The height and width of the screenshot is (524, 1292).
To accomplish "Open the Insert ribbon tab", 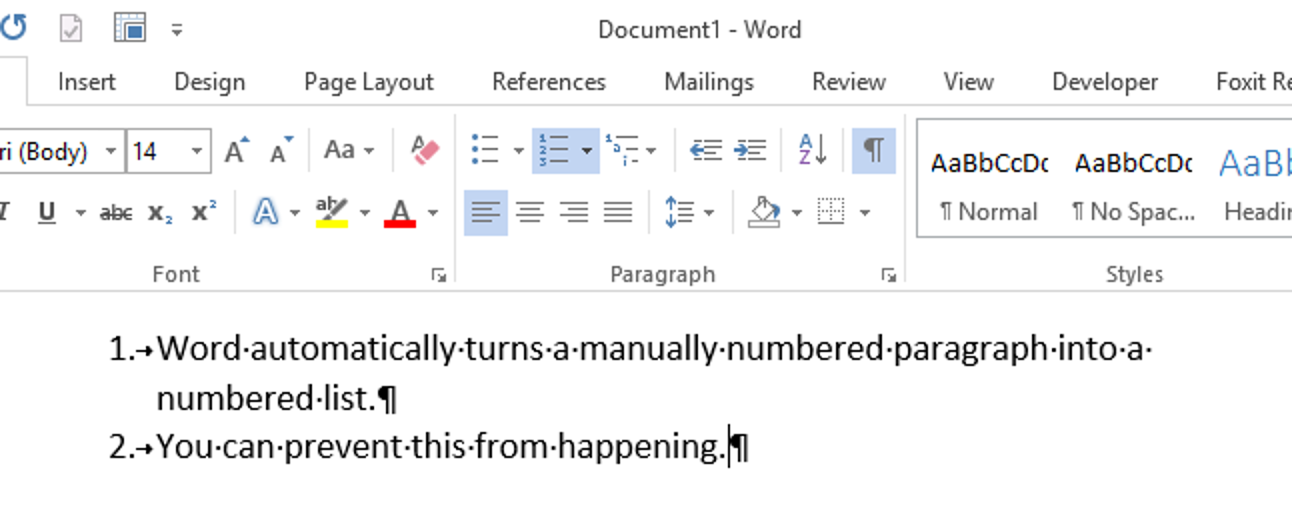I will (86, 82).
